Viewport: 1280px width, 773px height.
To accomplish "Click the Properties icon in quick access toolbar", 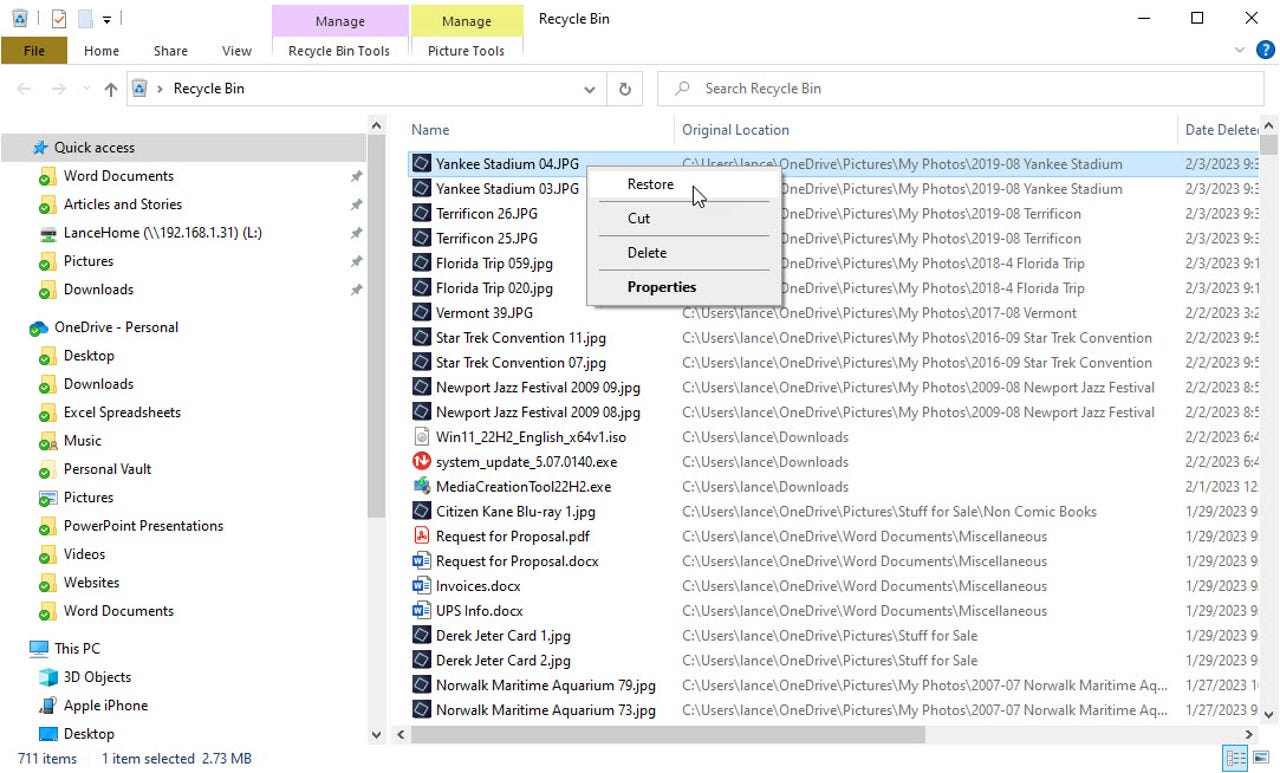I will point(58,18).
